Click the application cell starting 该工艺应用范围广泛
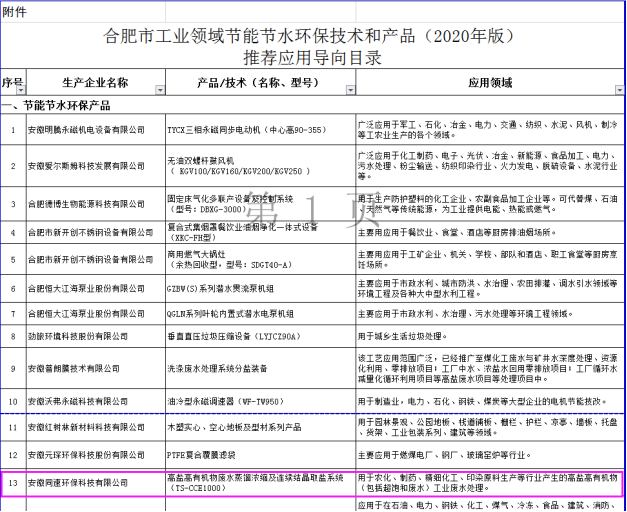 [490, 368]
